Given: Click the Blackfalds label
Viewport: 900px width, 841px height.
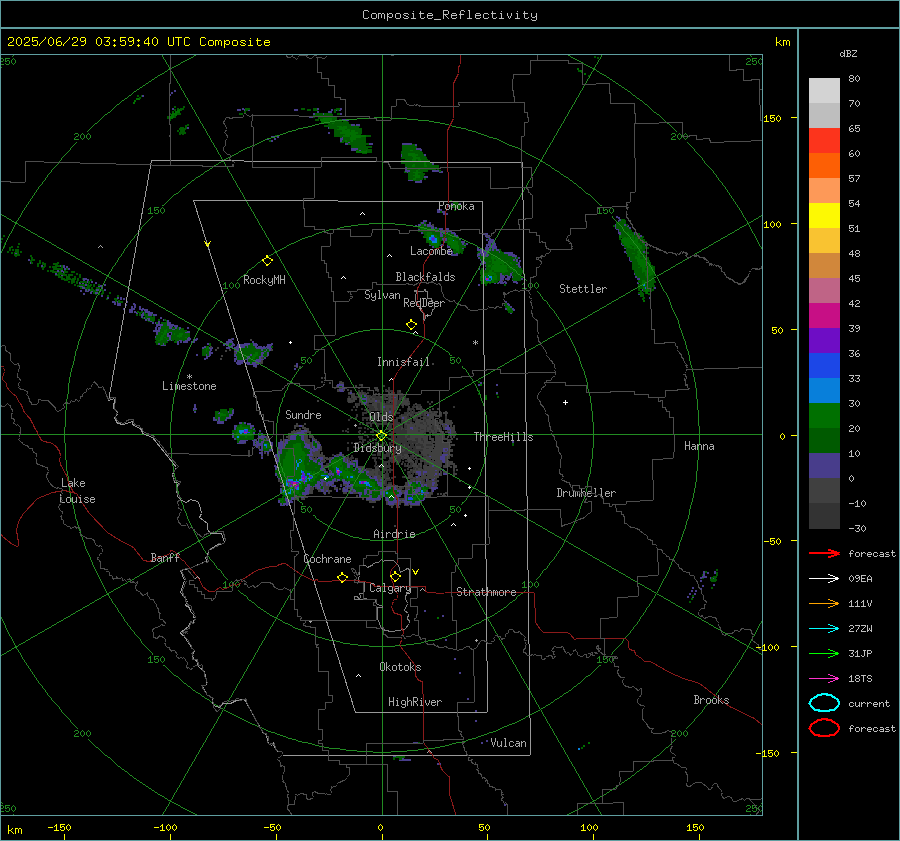Looking at the screenshot, I should tap(425, 277).
